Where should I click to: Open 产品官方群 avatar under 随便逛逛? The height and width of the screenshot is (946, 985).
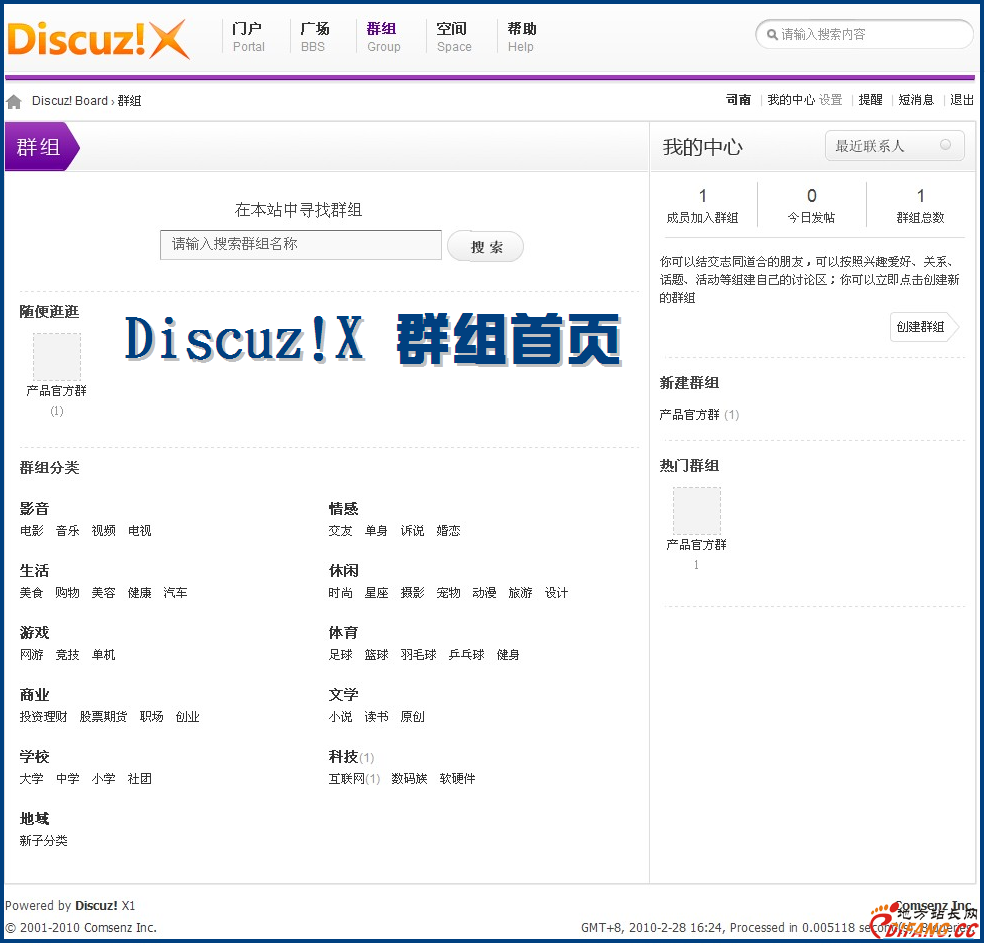(x=56, y=357)
